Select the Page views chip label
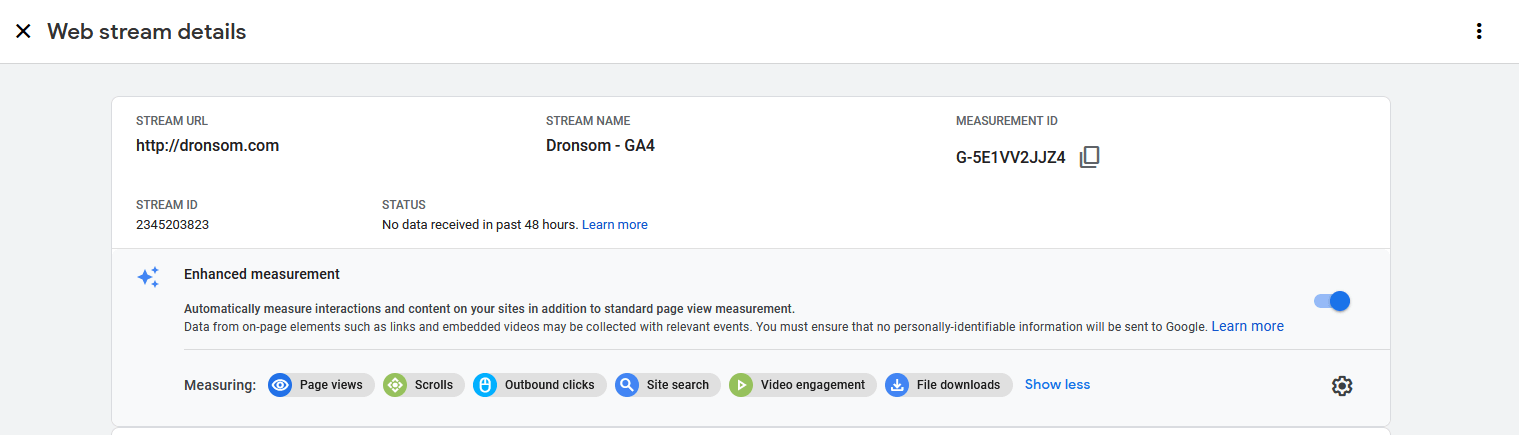The height and width of the screenshot is (435, 1519). (331, 385)
